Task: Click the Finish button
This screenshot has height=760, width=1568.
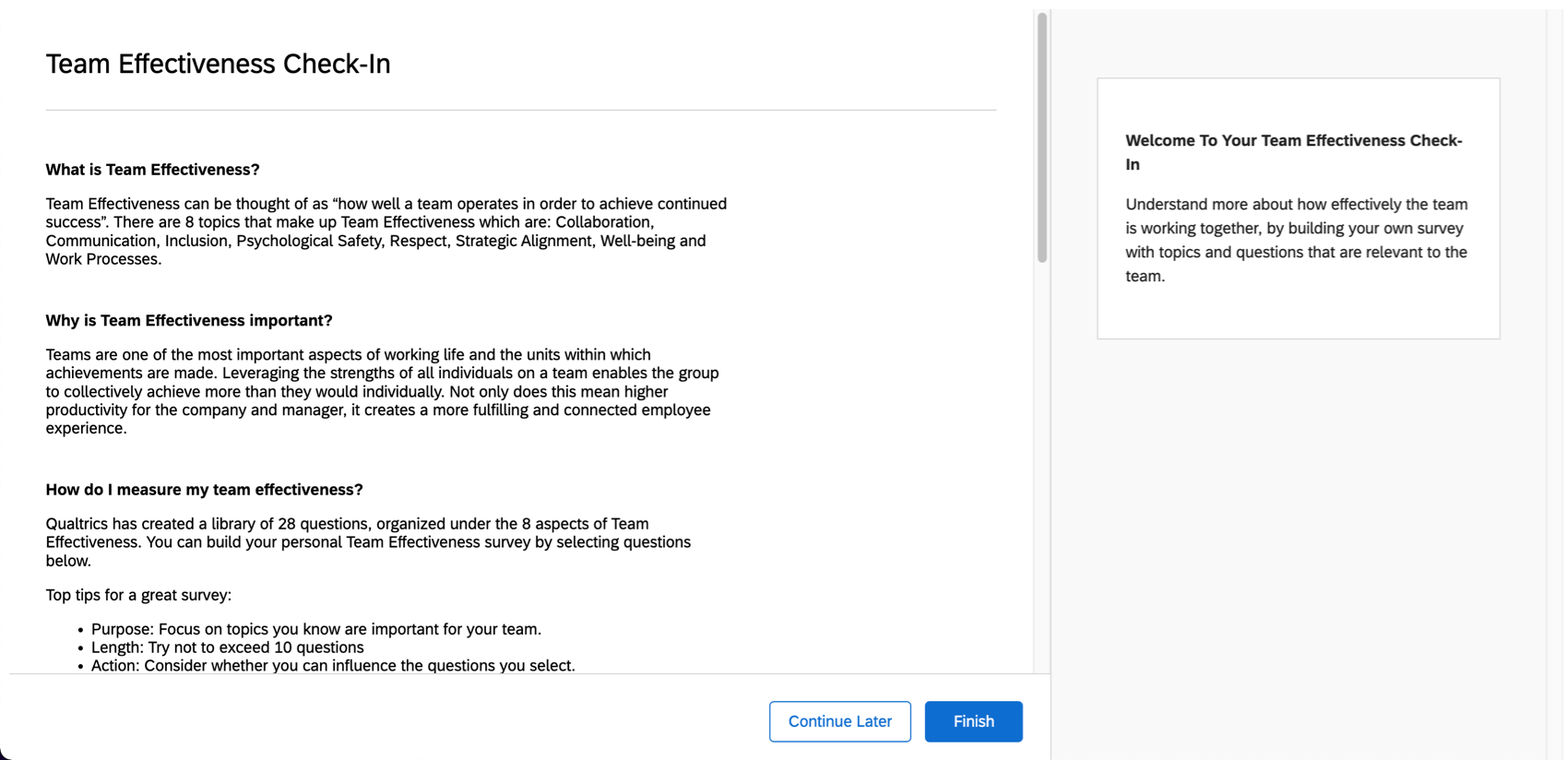Action: [x=973, y=721]
